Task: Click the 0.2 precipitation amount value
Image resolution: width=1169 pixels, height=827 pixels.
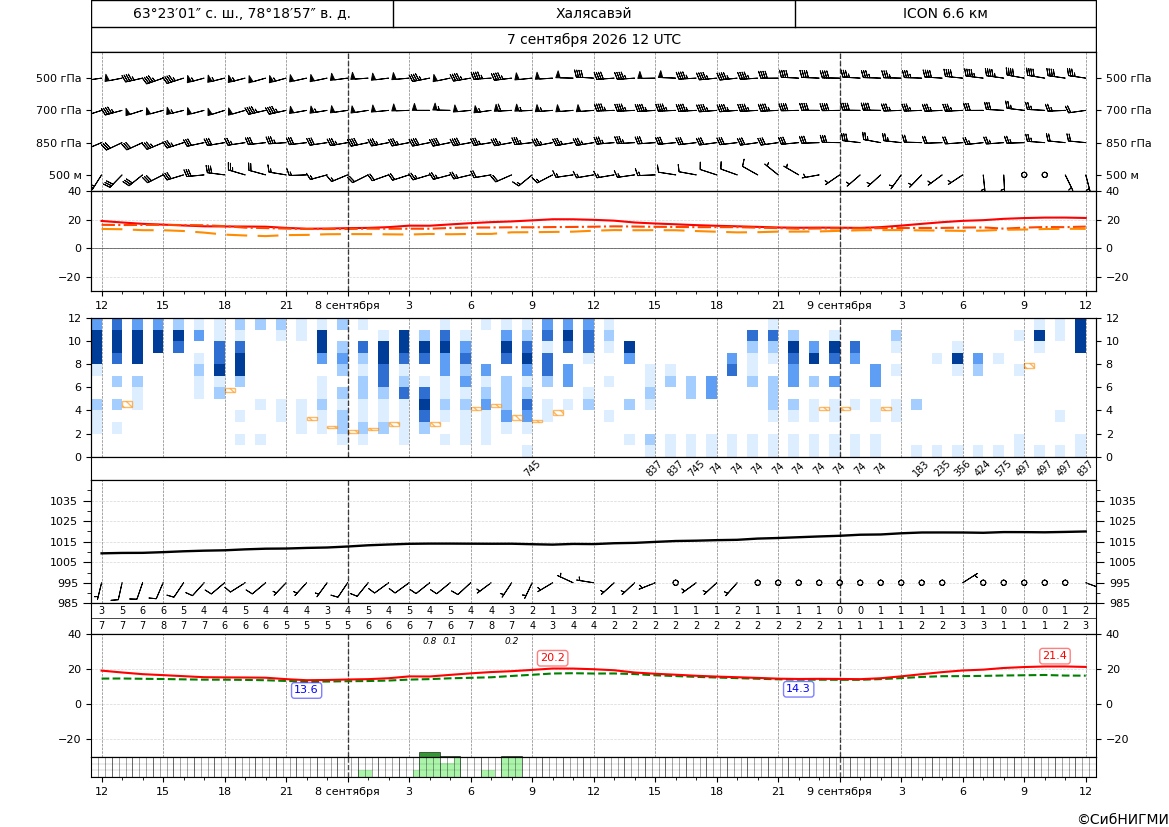Action: tap(511, 641)
